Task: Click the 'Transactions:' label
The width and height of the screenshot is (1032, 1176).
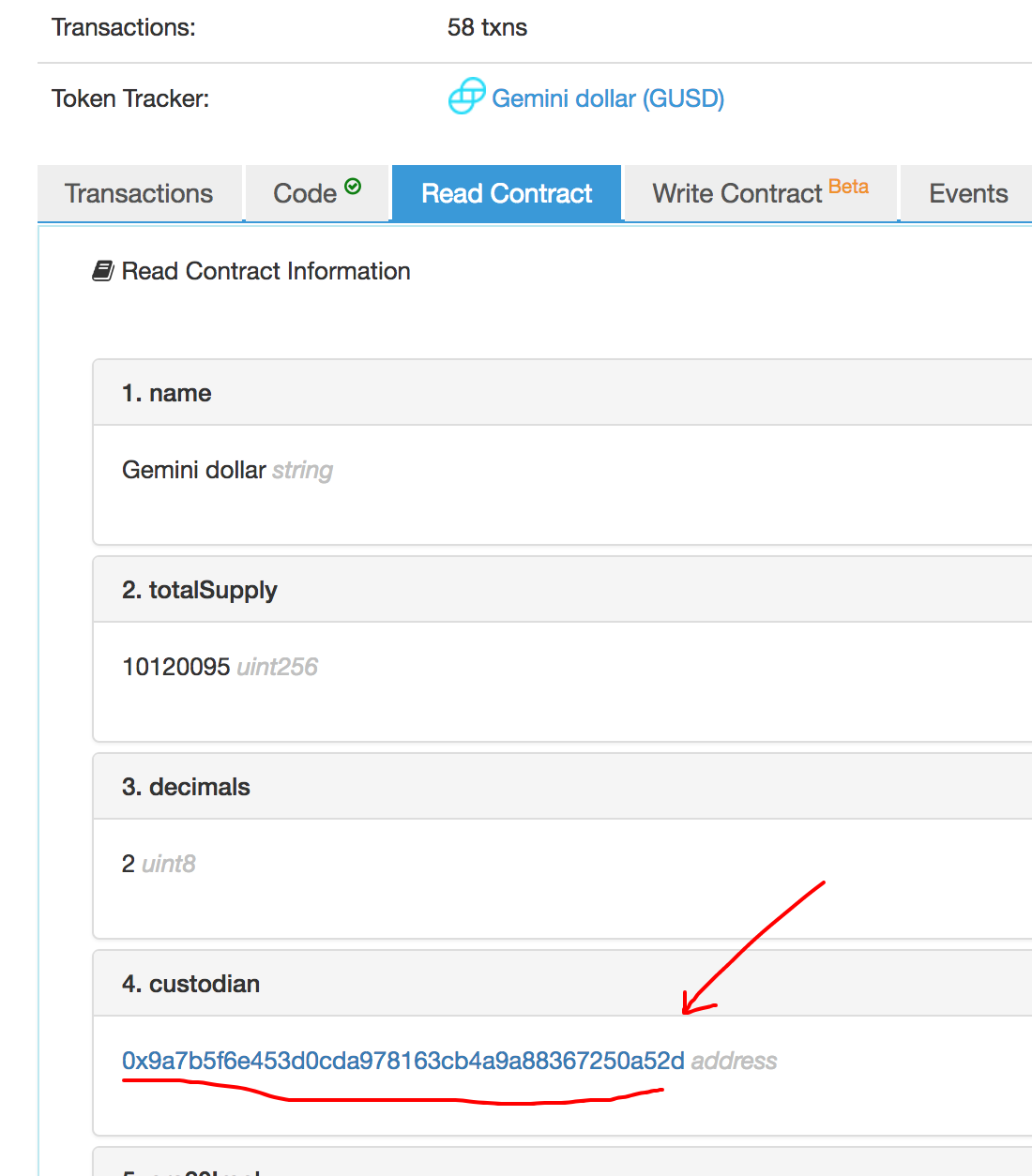Action: tap(124, 27)
